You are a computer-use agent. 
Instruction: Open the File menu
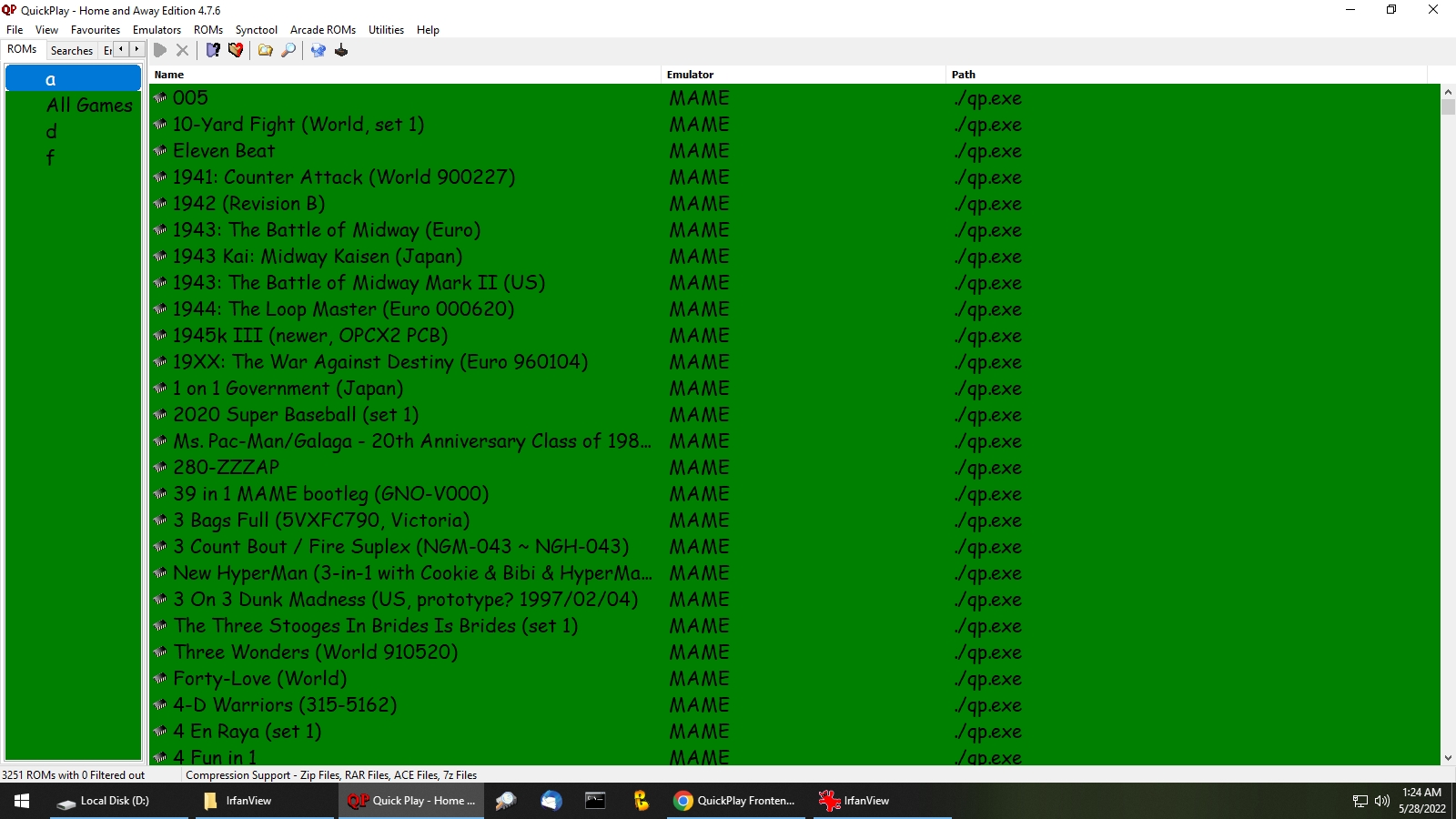pyautogui.click(x=15, y=30)
